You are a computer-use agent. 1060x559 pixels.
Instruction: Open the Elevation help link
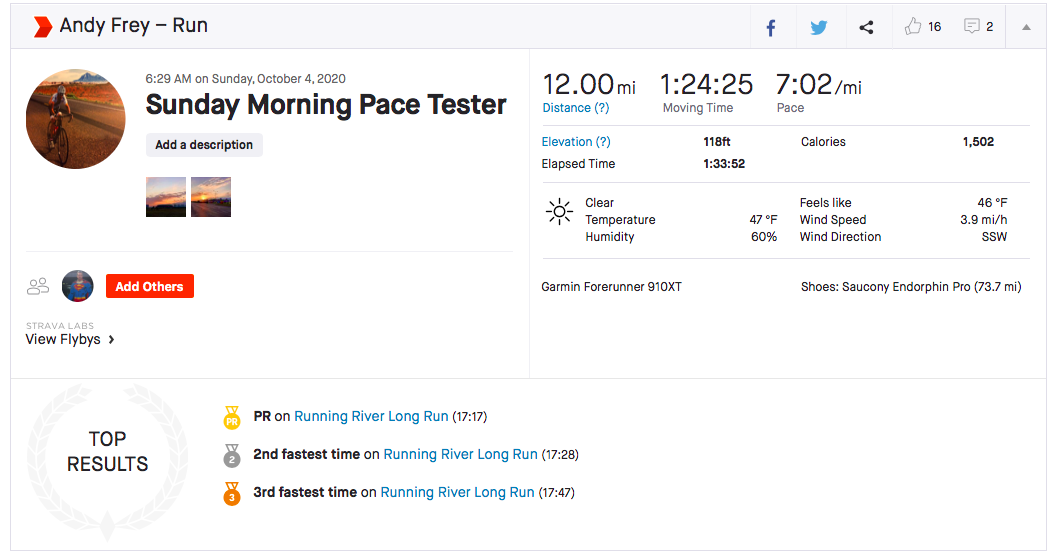[x=576, y=142]
